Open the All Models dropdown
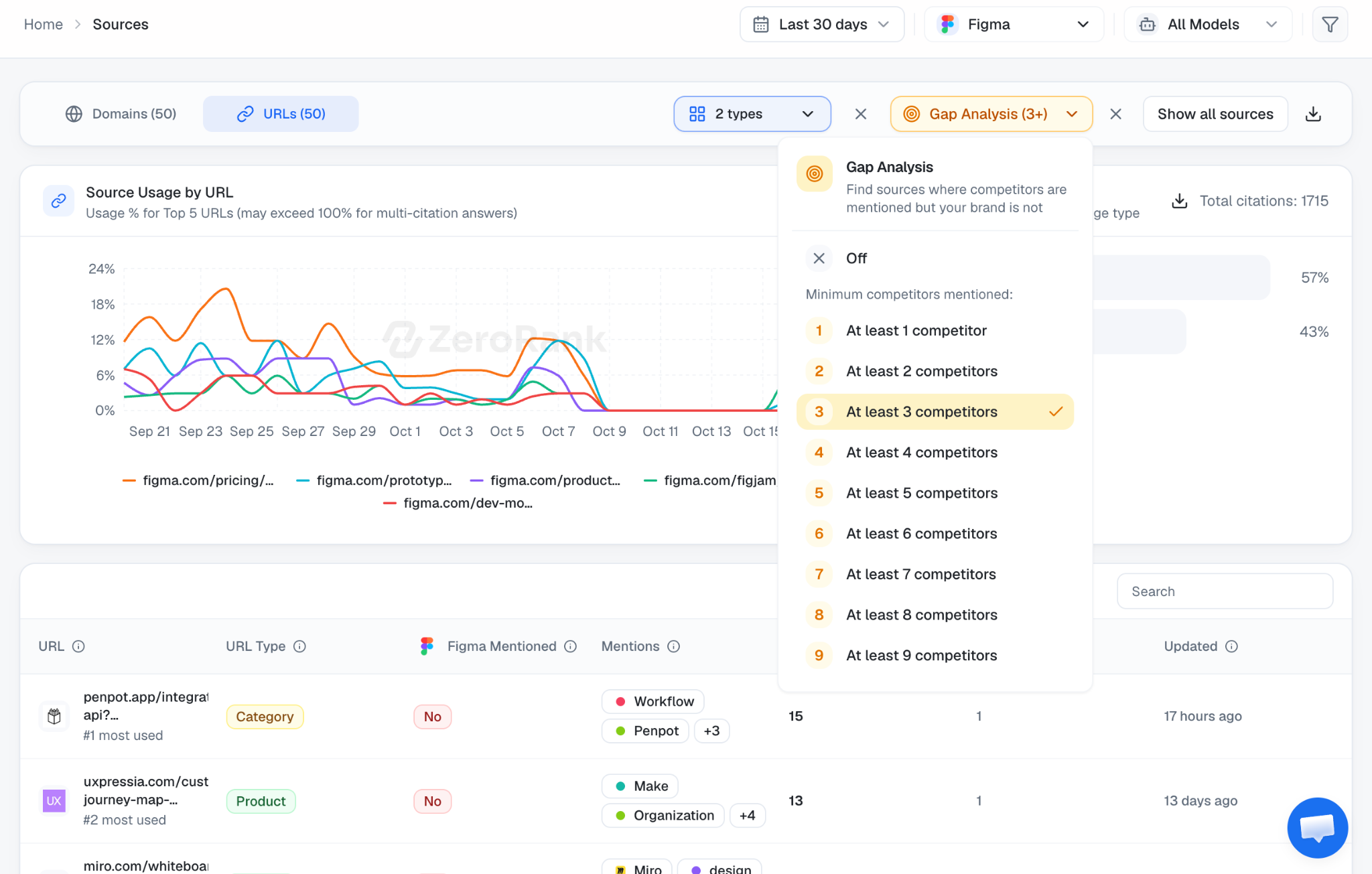This screenshot has width=1372, height=874. point(1207,25)
